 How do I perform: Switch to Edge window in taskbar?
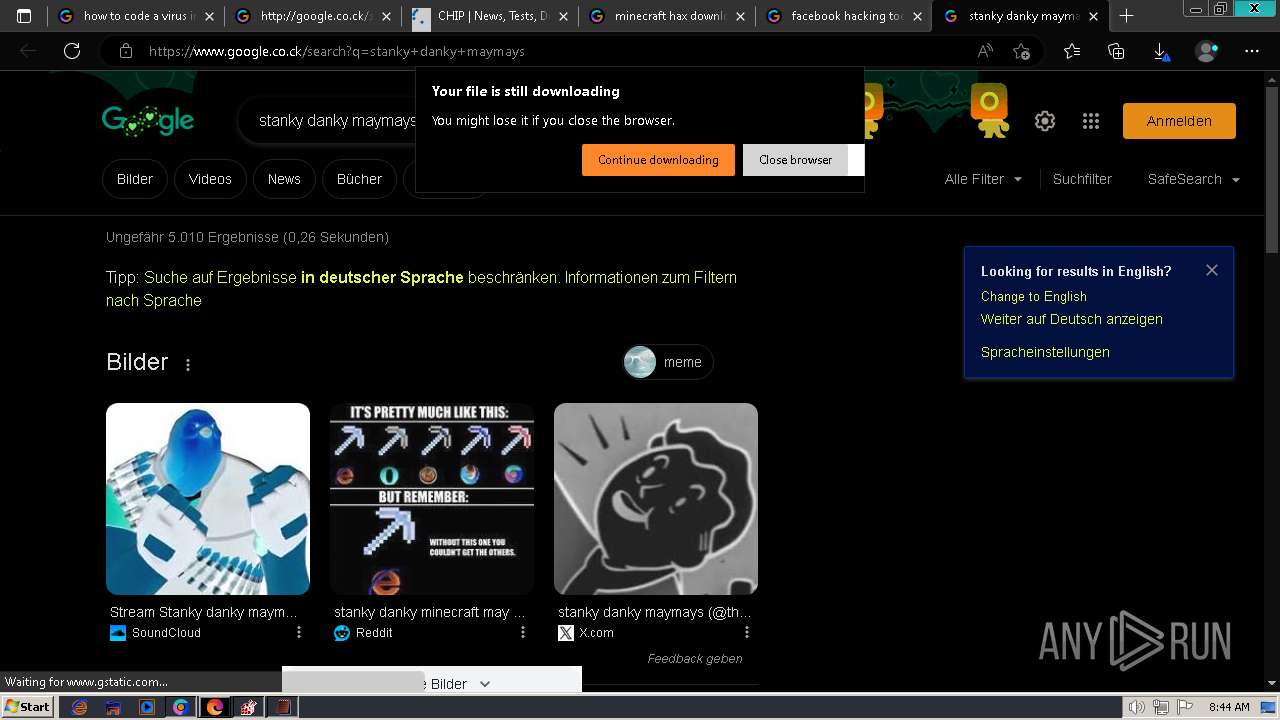click(x=215, y=707)
